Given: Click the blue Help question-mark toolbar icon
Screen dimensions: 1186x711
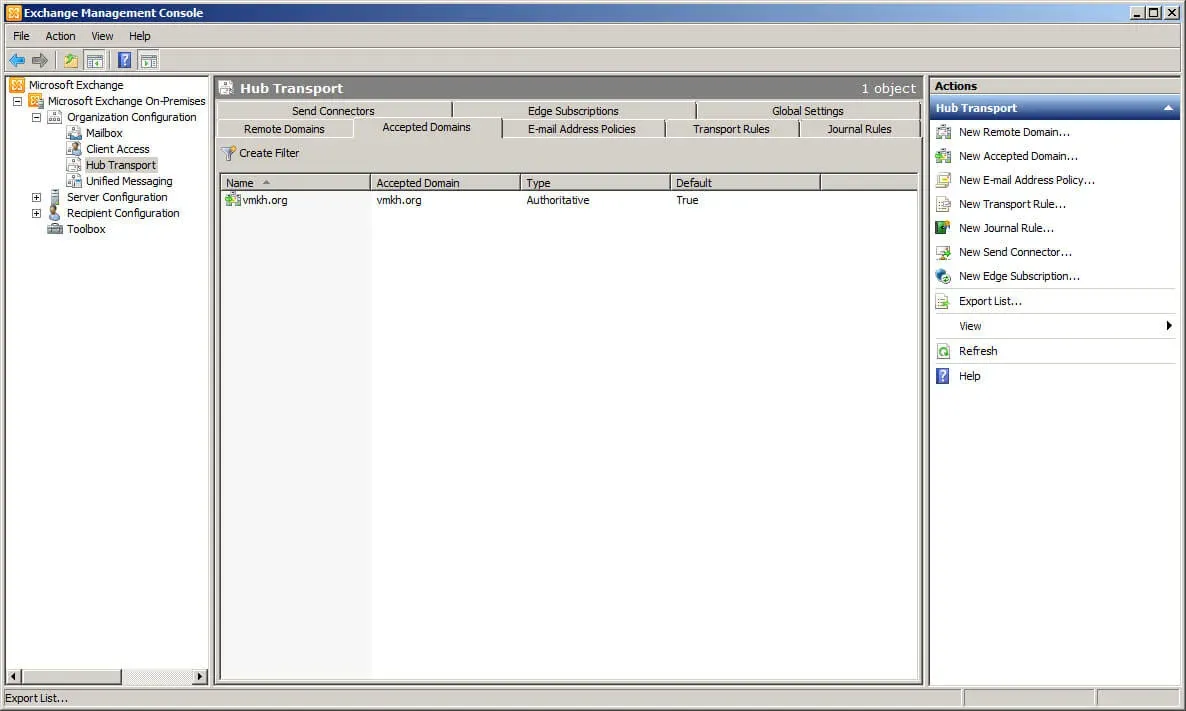Looking at the screenshot, I should click(125, 61).
